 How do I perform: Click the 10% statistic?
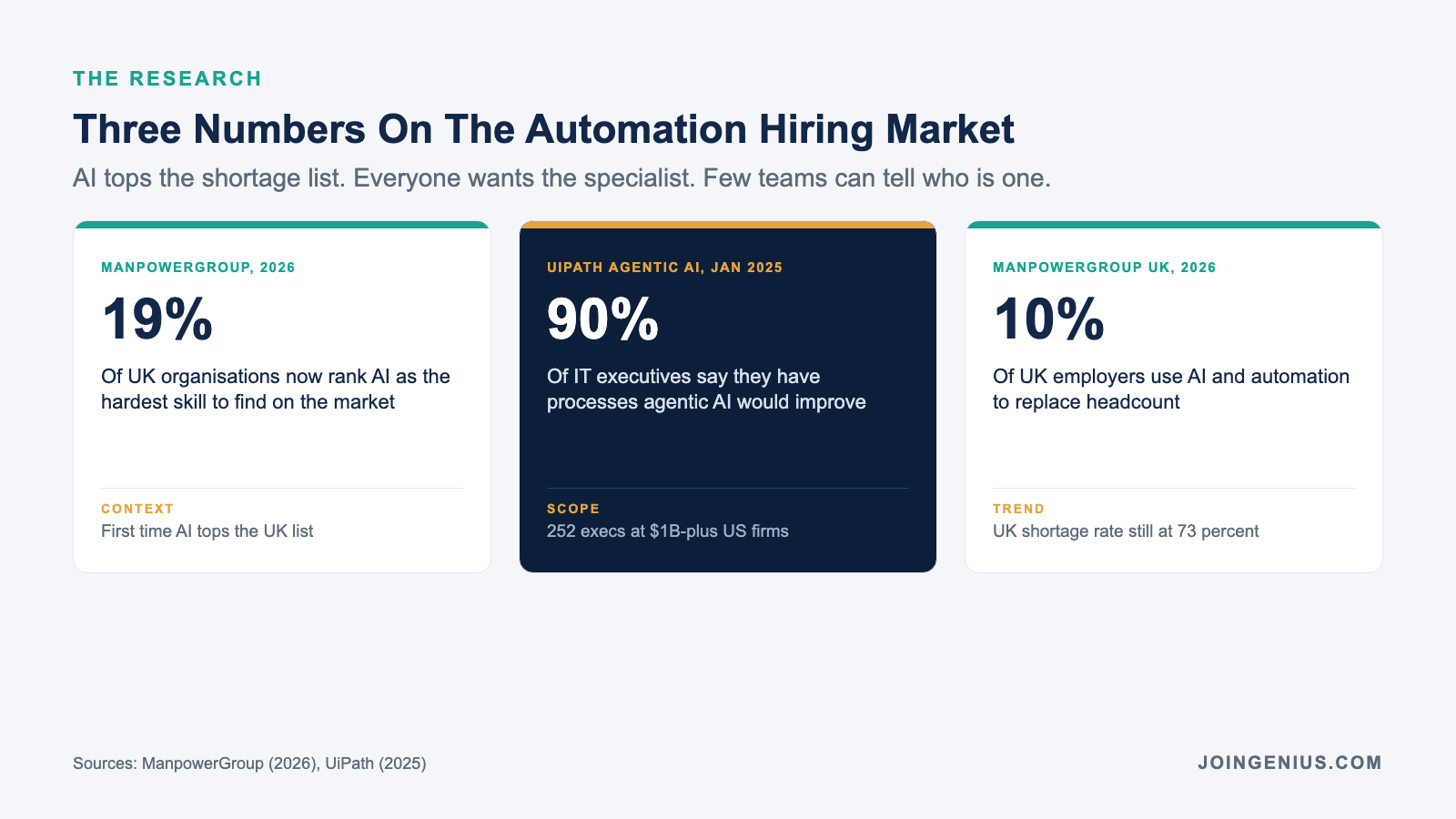(x=1048, y=319)
